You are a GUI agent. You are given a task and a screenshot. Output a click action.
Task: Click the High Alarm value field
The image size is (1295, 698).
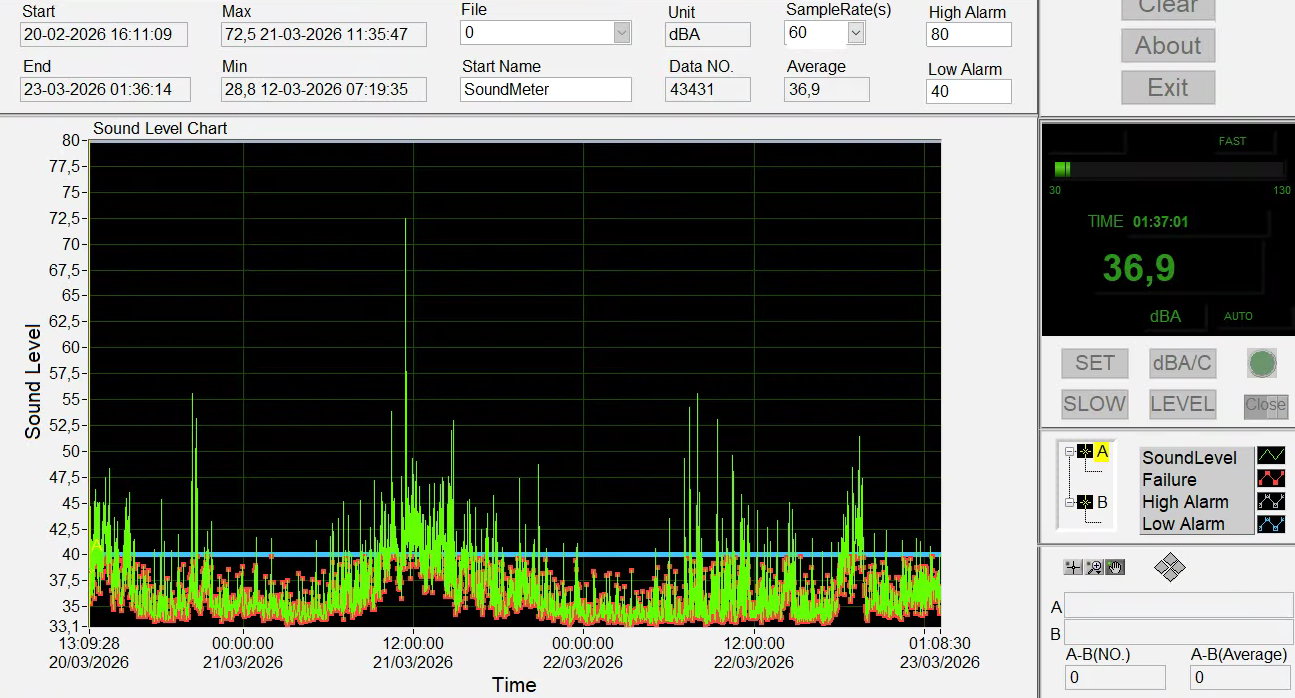click(968, 35)
